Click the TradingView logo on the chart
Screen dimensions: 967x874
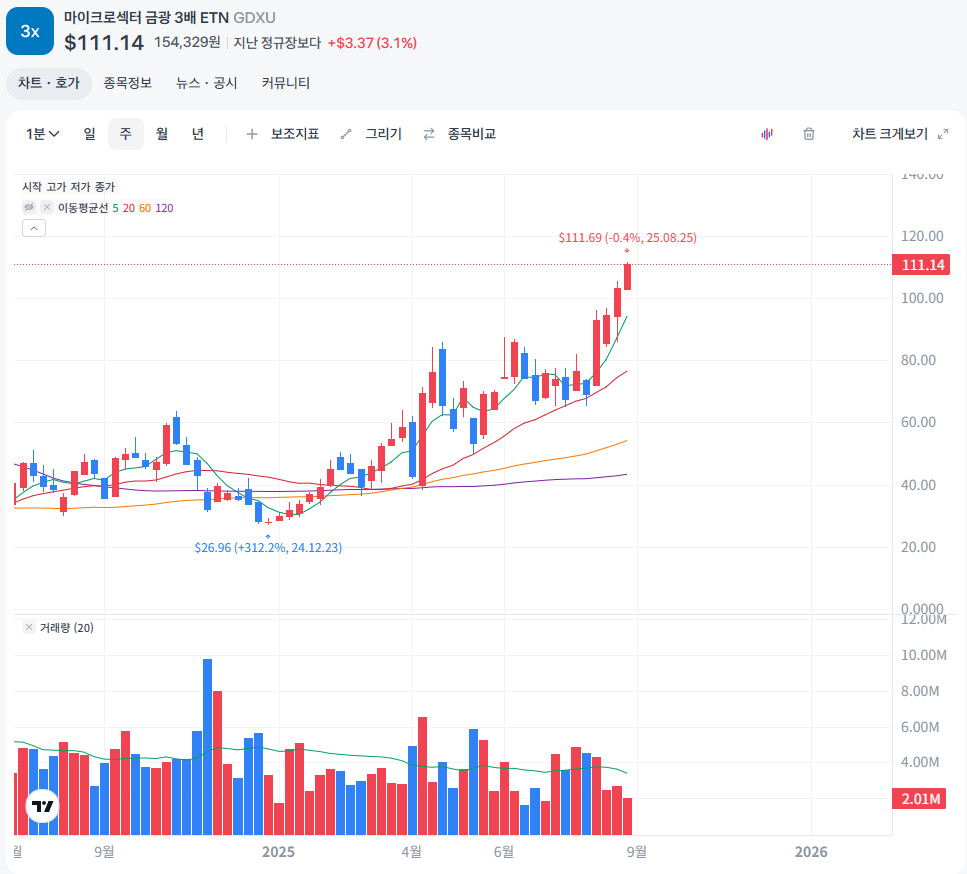point(43,806)
